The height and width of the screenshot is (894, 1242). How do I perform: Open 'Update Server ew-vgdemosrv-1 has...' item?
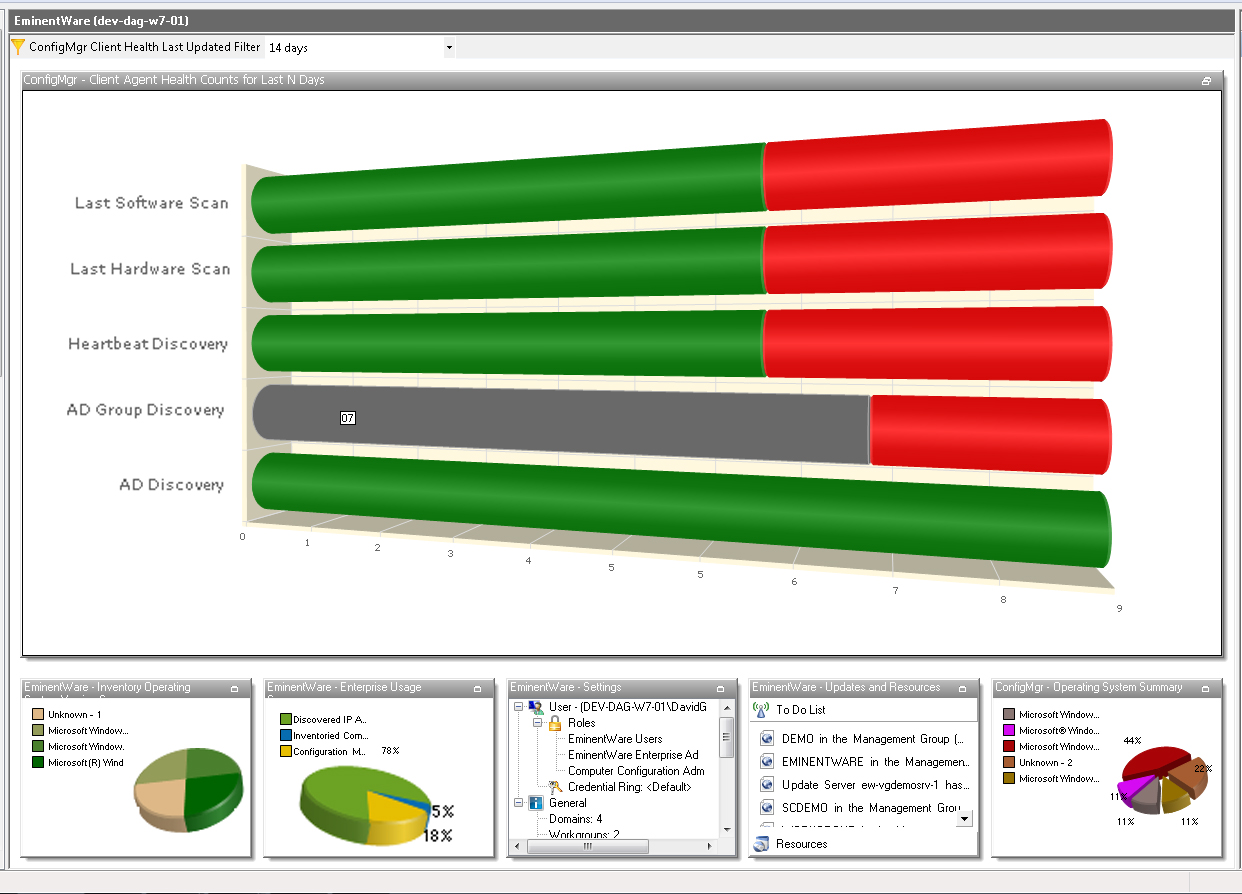[x=875, y=785]
